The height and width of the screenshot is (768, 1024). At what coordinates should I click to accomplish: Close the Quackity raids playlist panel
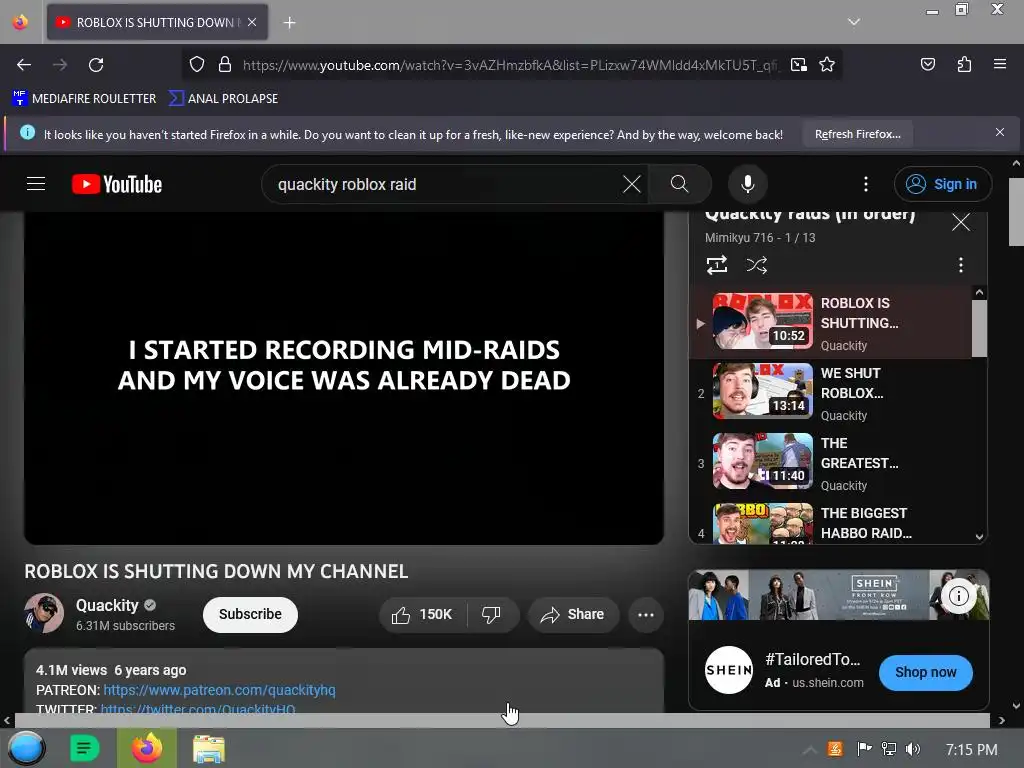click(961, 222)
